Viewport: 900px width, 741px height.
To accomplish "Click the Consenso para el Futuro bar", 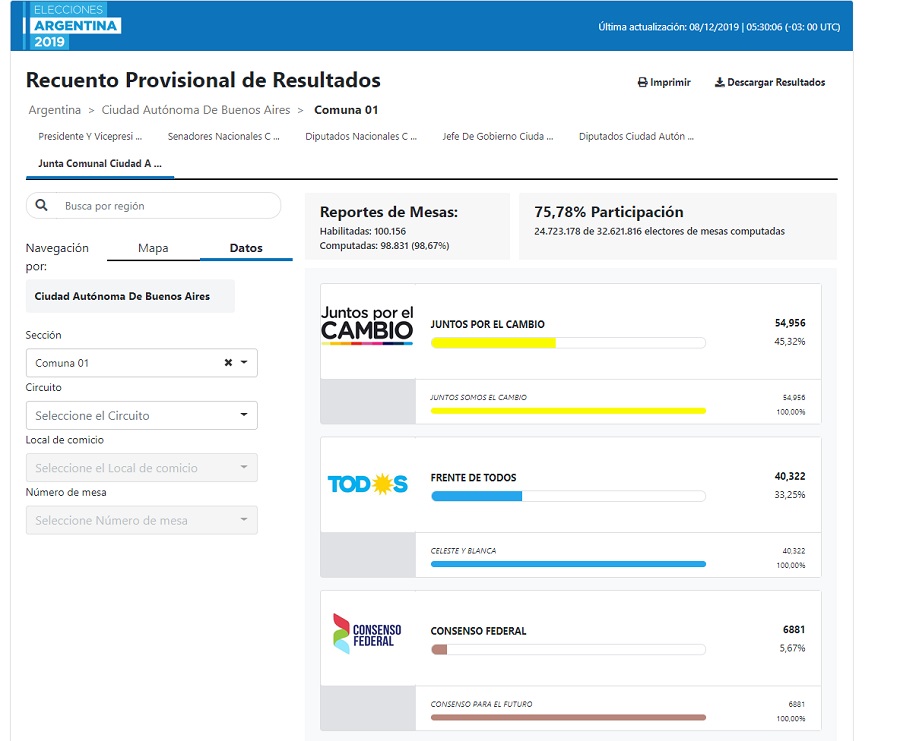I will [x=568, y=717].
